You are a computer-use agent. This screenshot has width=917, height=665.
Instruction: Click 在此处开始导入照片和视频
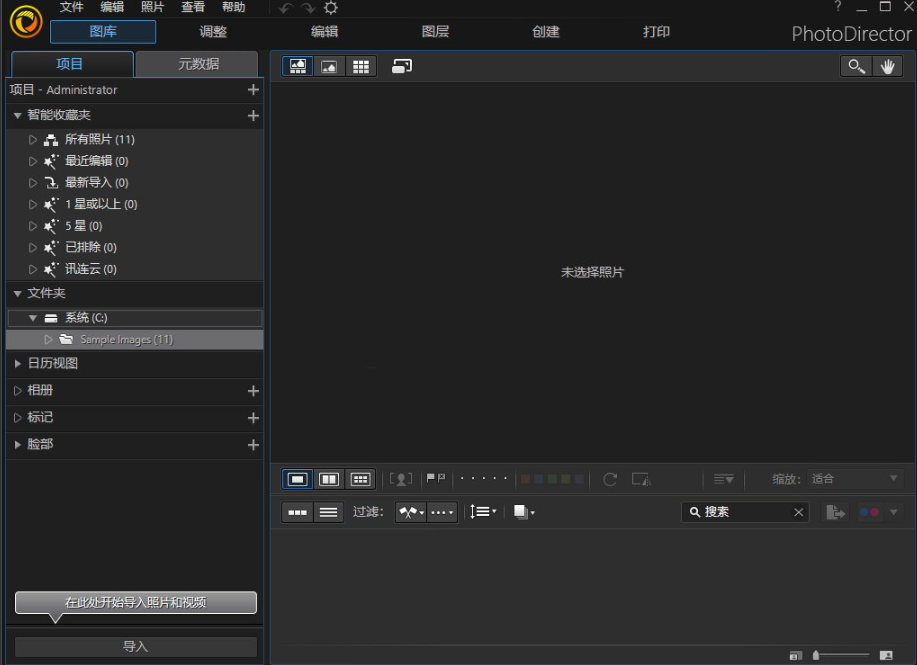(x=135, y=602)
